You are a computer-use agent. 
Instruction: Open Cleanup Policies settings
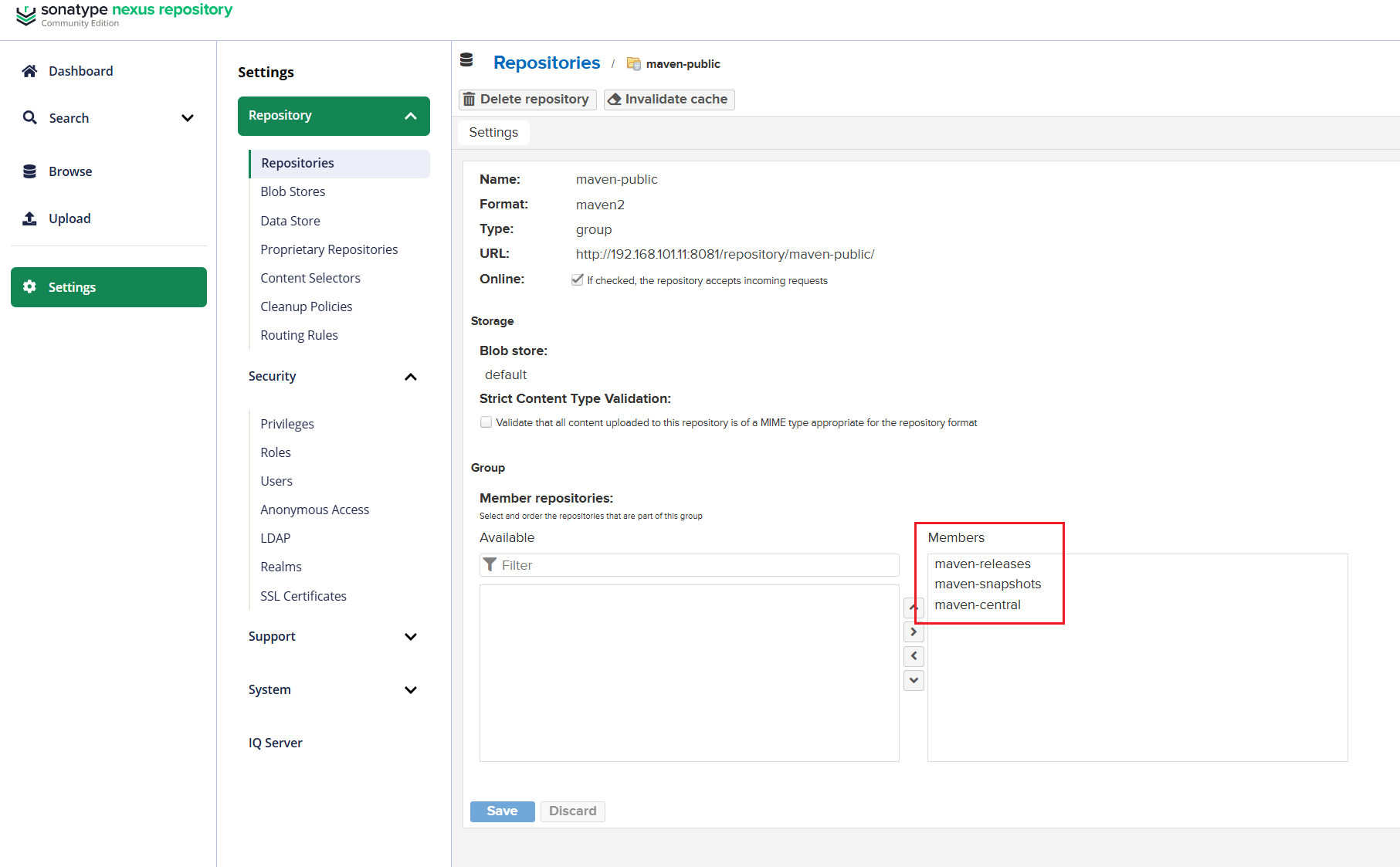click(307, 306)
